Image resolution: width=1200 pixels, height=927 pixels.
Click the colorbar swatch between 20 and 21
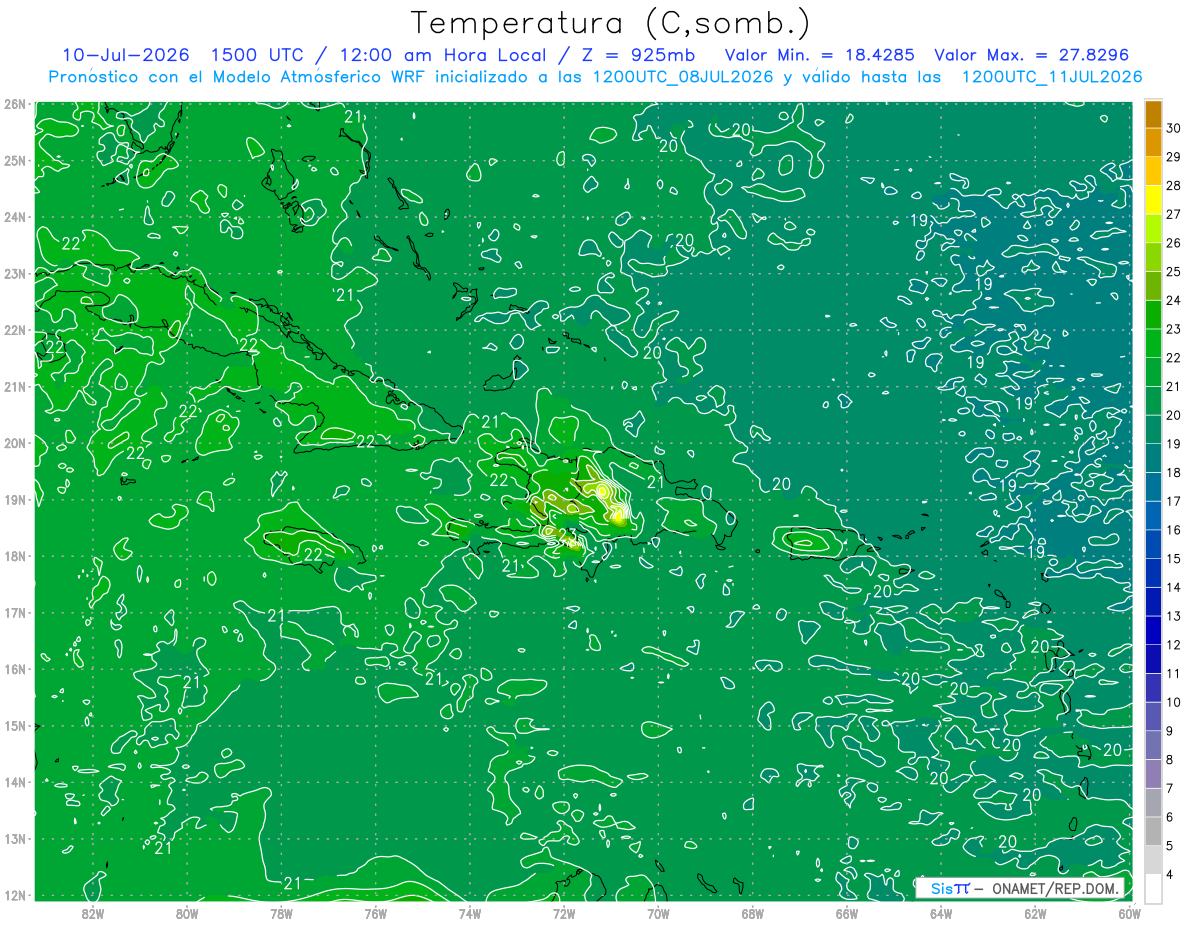tap(1153, 400)
